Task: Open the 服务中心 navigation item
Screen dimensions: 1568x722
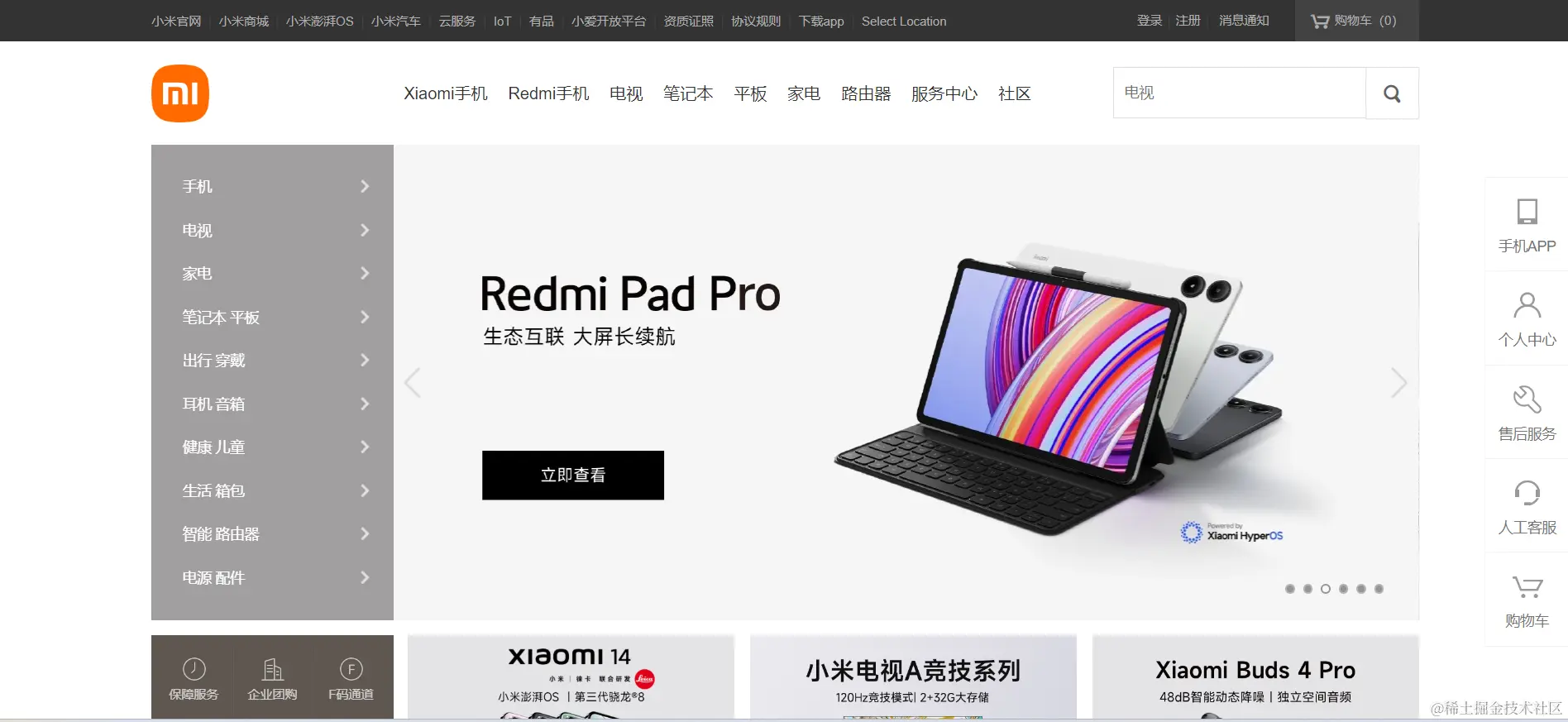Action: (944, 93)
